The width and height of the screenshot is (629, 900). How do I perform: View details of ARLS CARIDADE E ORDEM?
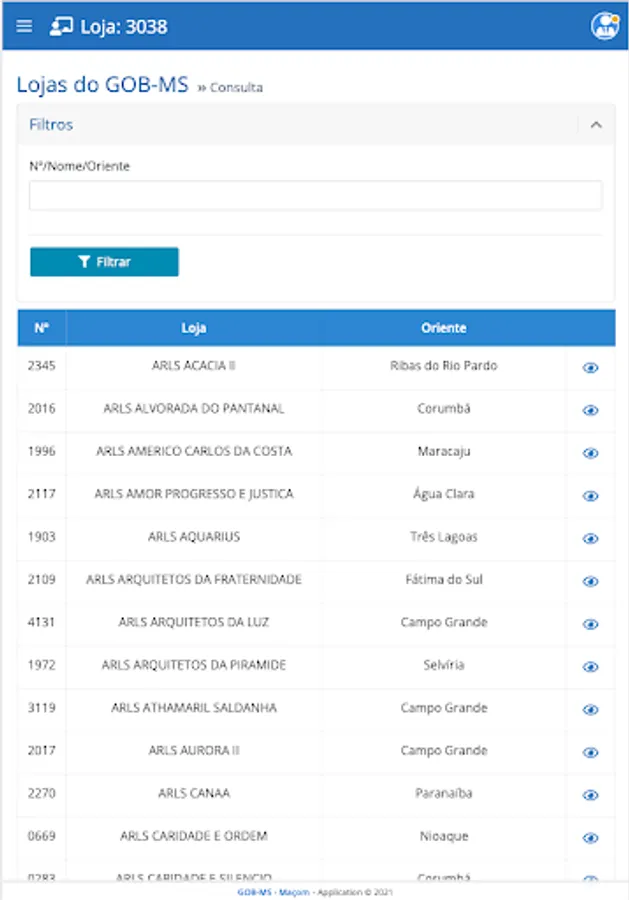tap(591, 837)
